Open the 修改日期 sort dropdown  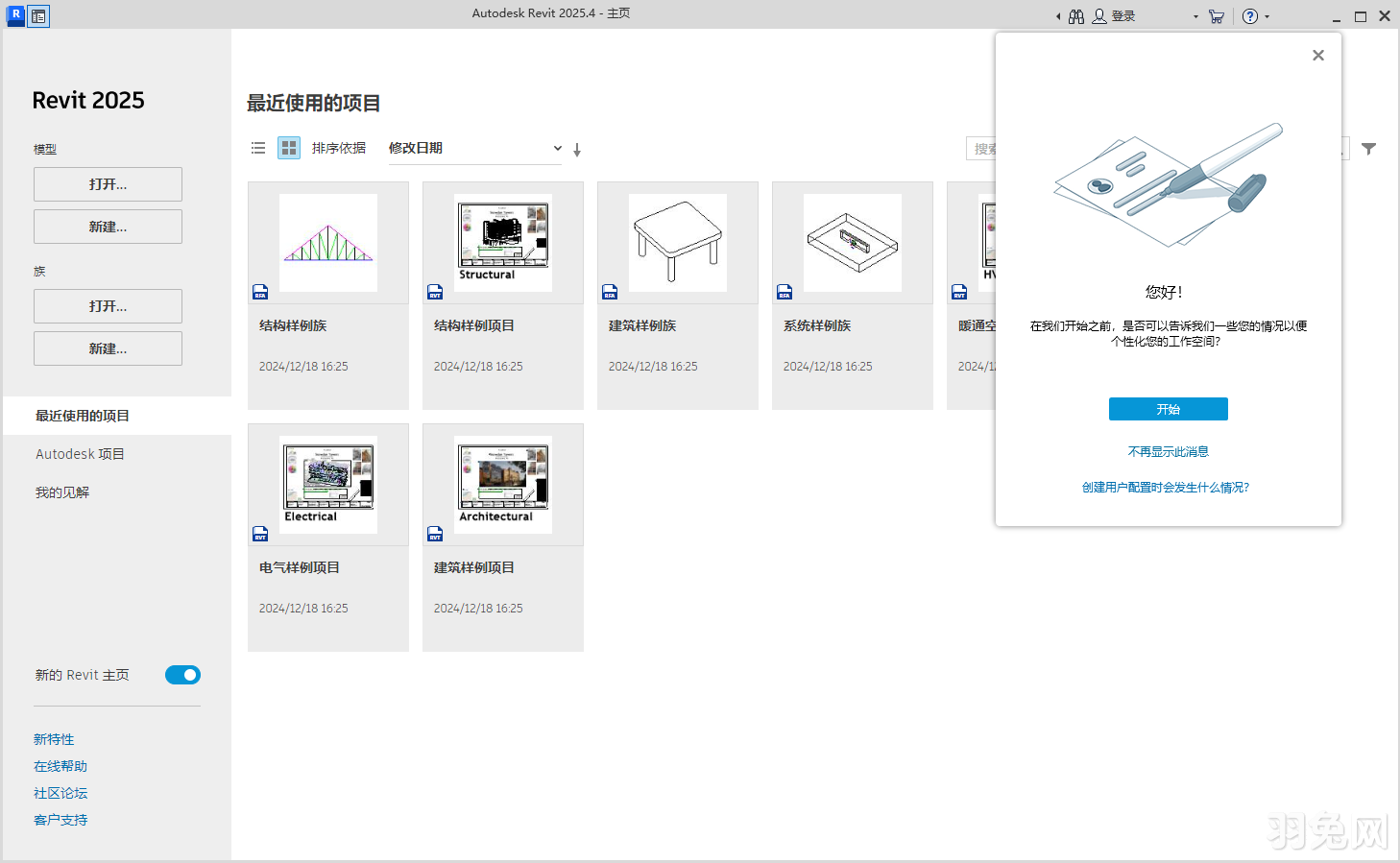[474, 148]
